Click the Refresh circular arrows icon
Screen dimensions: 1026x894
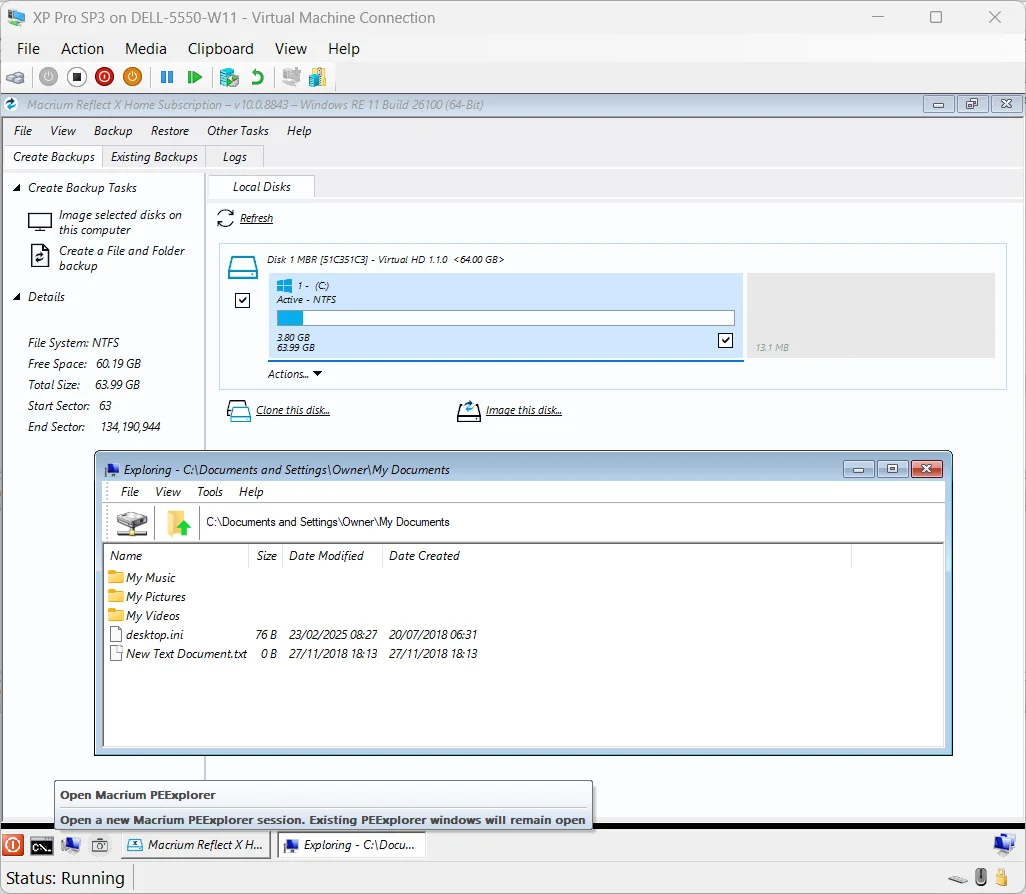tap(225, 218)
